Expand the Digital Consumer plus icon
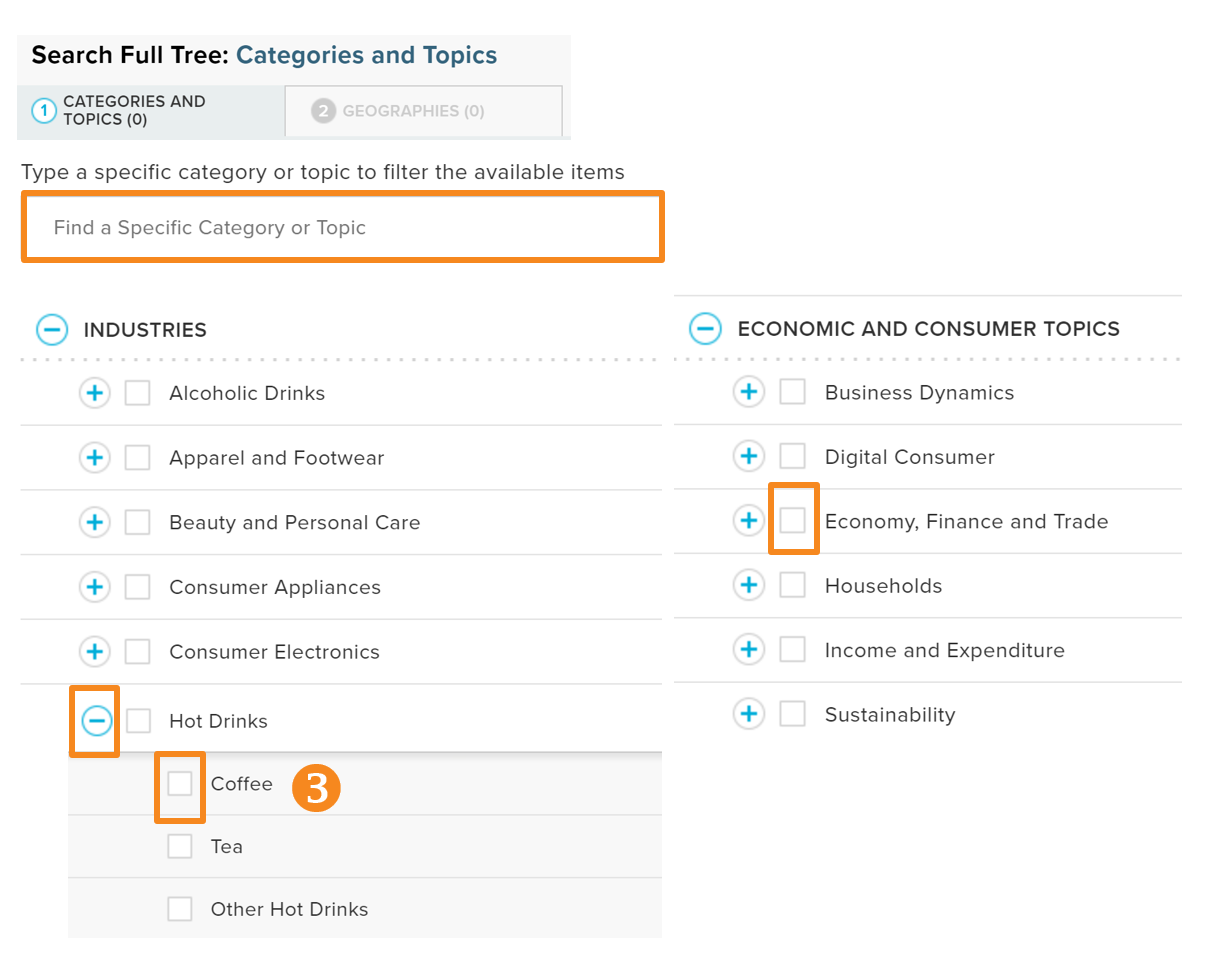This screenshot has width=1205, height=957. click(x=748, y=457)
